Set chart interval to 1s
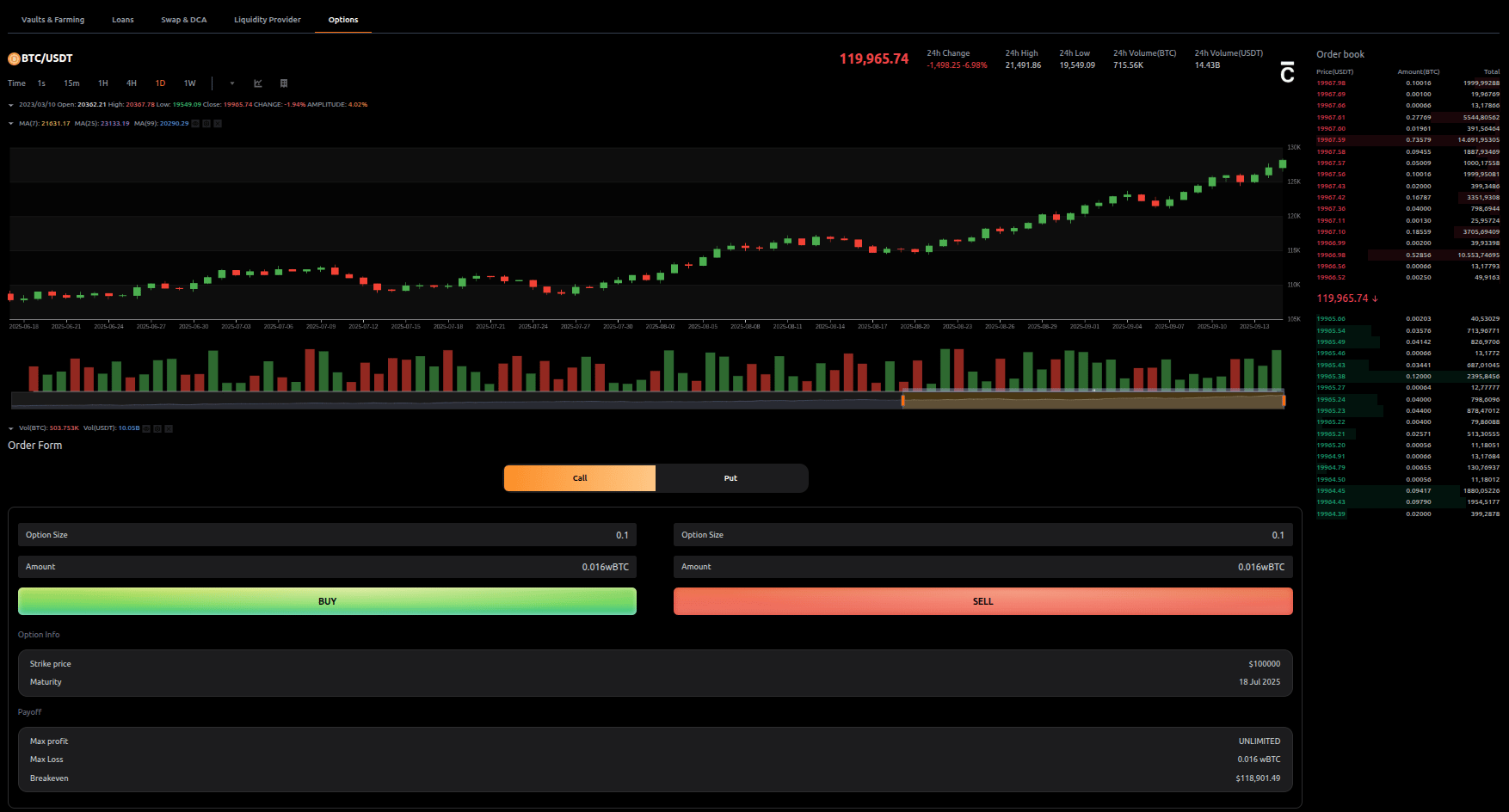This screenshot has height=812, width=1509. click(x=41, y=83)
